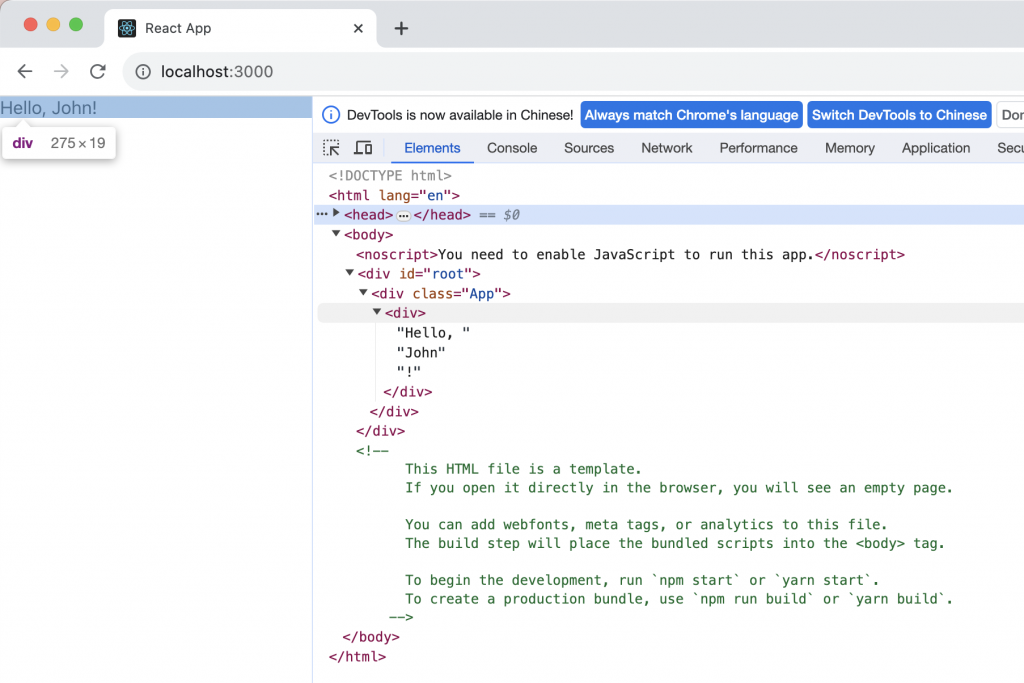Image resolution: width=1024 pixels, height=683 pixels.
Task: Click the React App tab favicon
Action: tap(127, 28)
